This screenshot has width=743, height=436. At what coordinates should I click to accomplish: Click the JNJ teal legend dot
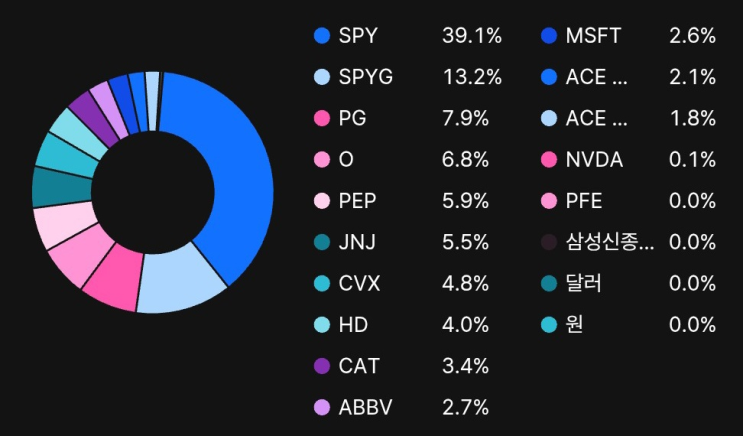[x=322, y=242]
